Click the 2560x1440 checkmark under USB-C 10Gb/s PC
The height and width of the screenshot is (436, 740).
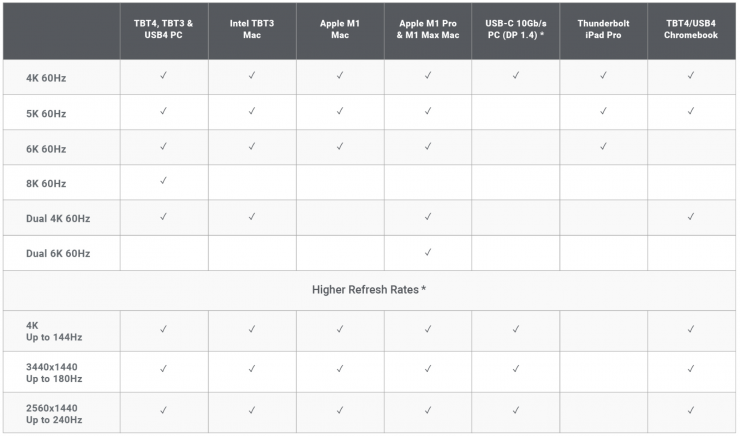pos(516,409)
